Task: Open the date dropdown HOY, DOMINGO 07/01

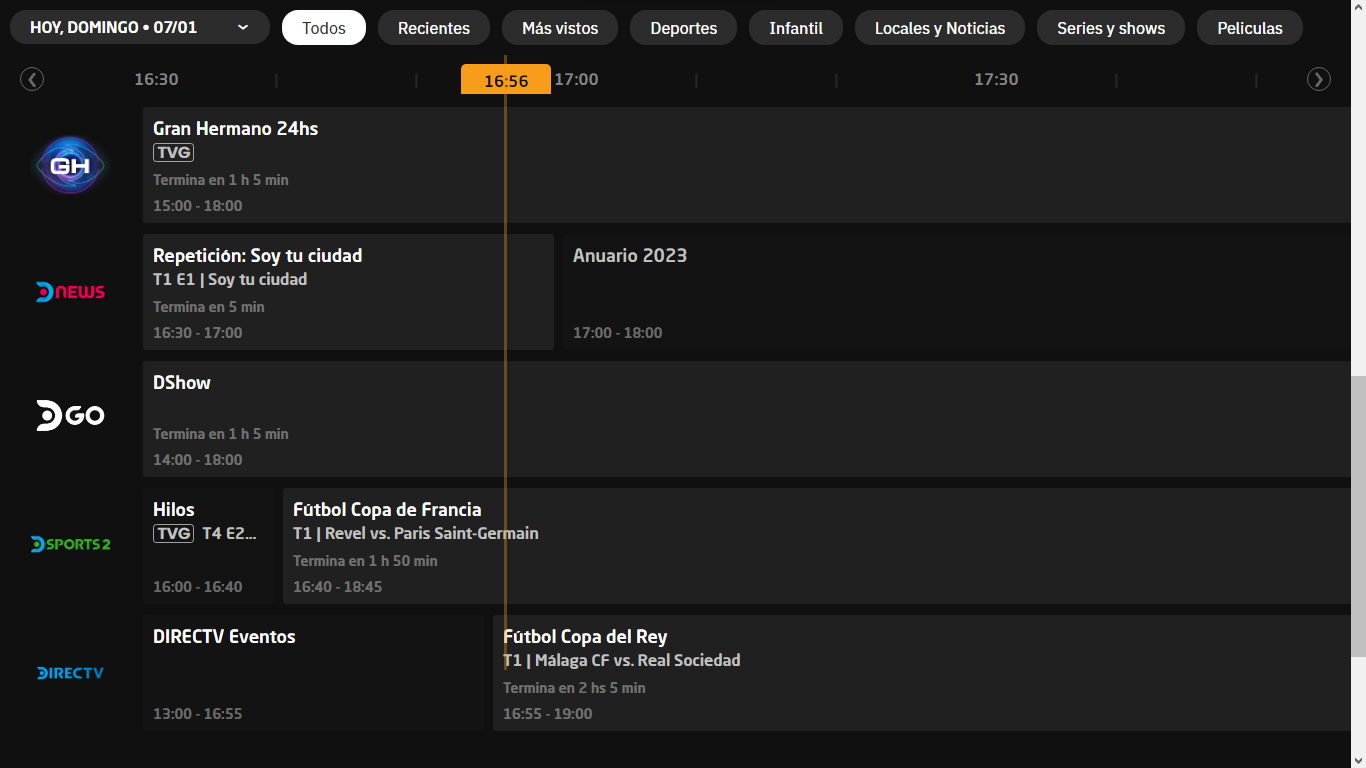Action: (140, 27)
